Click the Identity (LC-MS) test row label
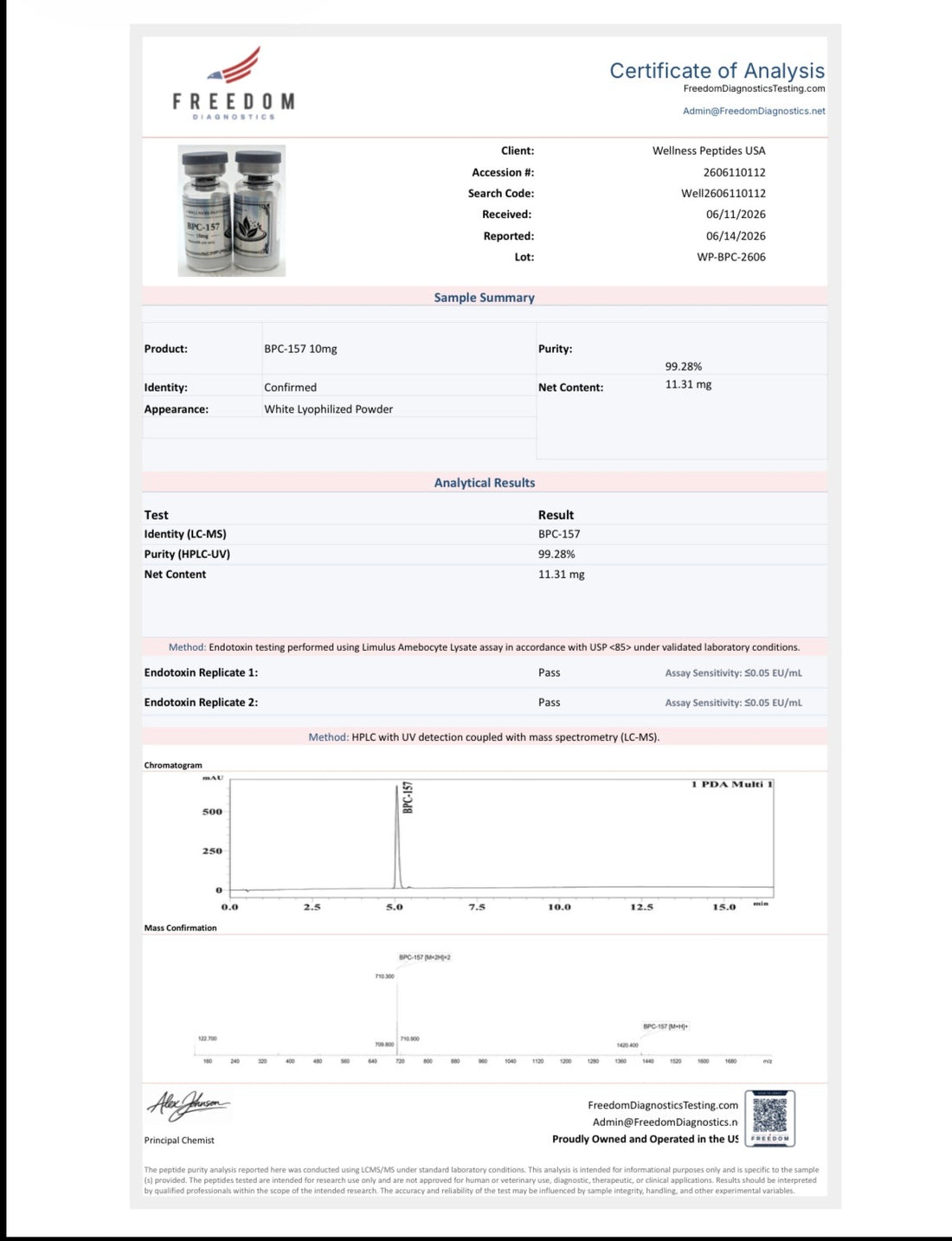This screenshot has height=1241, width=952. (185, 534)
